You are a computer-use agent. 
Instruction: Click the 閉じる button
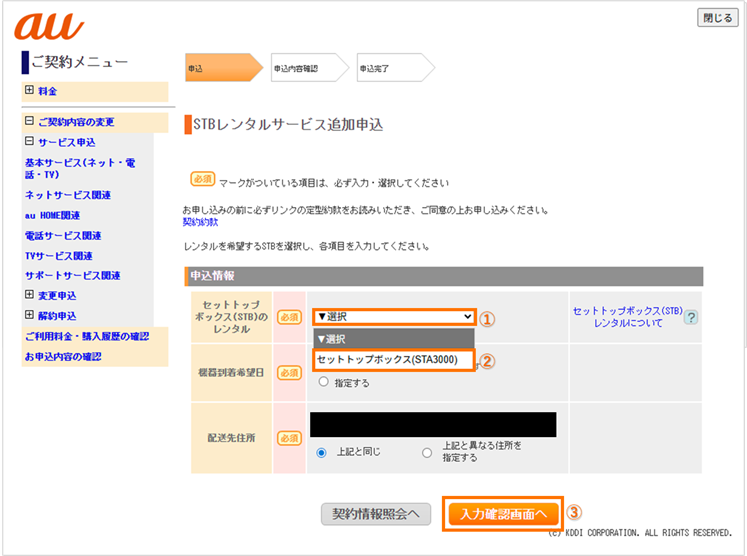pyautogui.click(x=717, y=18)
